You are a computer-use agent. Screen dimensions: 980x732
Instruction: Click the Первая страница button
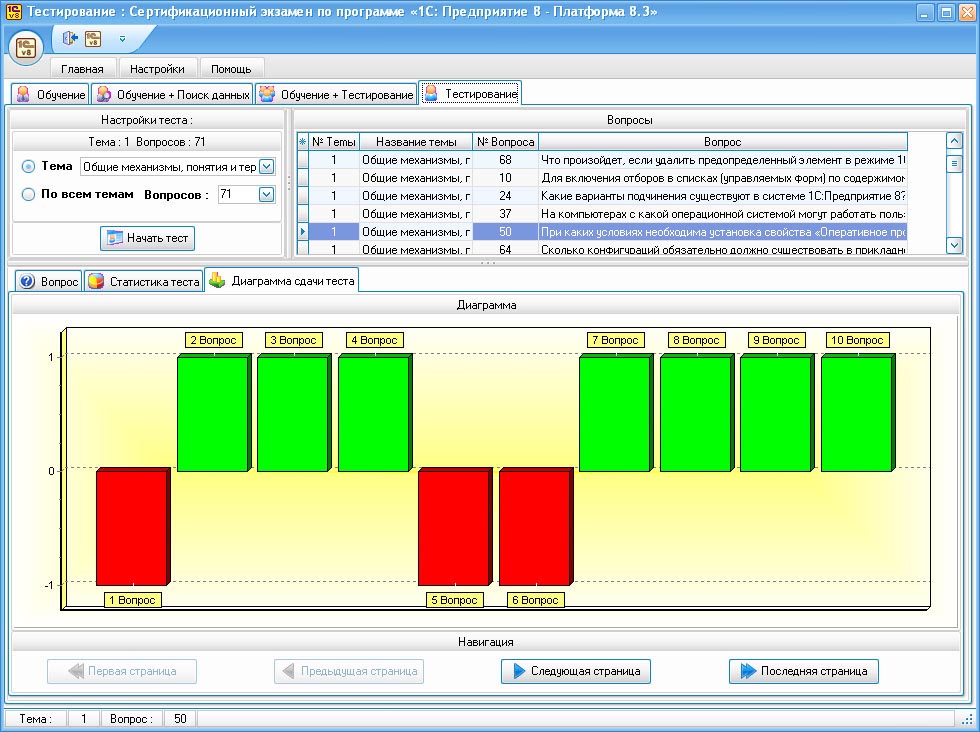point(122,671)
